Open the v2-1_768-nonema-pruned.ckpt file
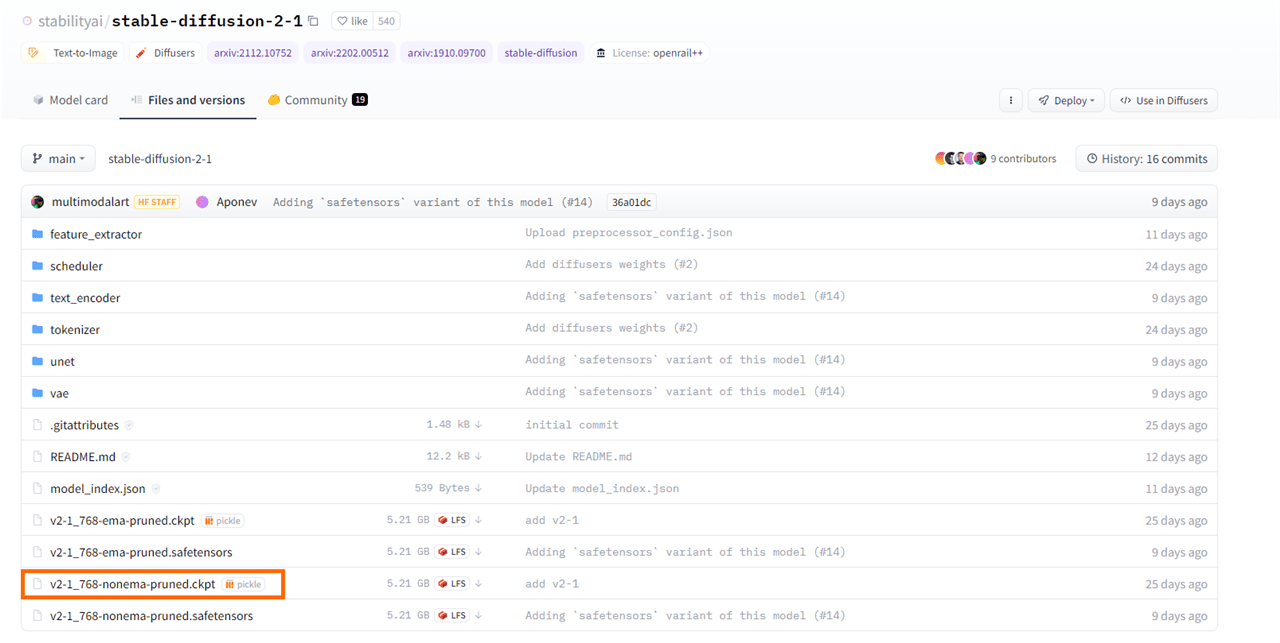This screenshot has width=1280, height=643. click(x=132, y=584)
